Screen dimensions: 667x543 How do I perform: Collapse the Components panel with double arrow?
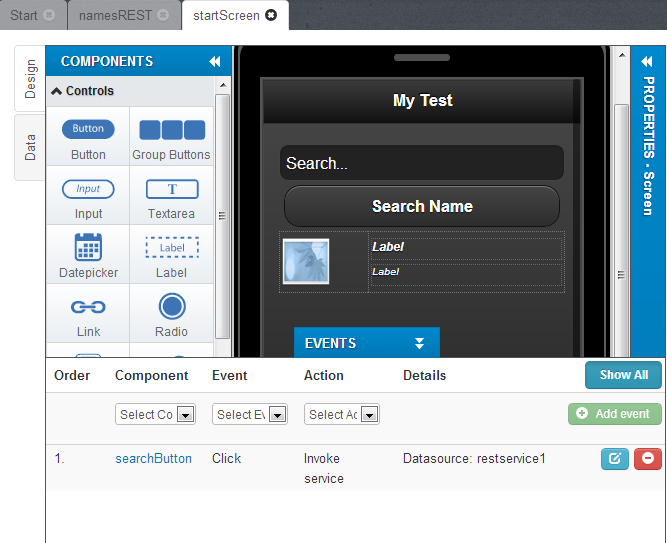pyautogui.click(x=214, y=61)
